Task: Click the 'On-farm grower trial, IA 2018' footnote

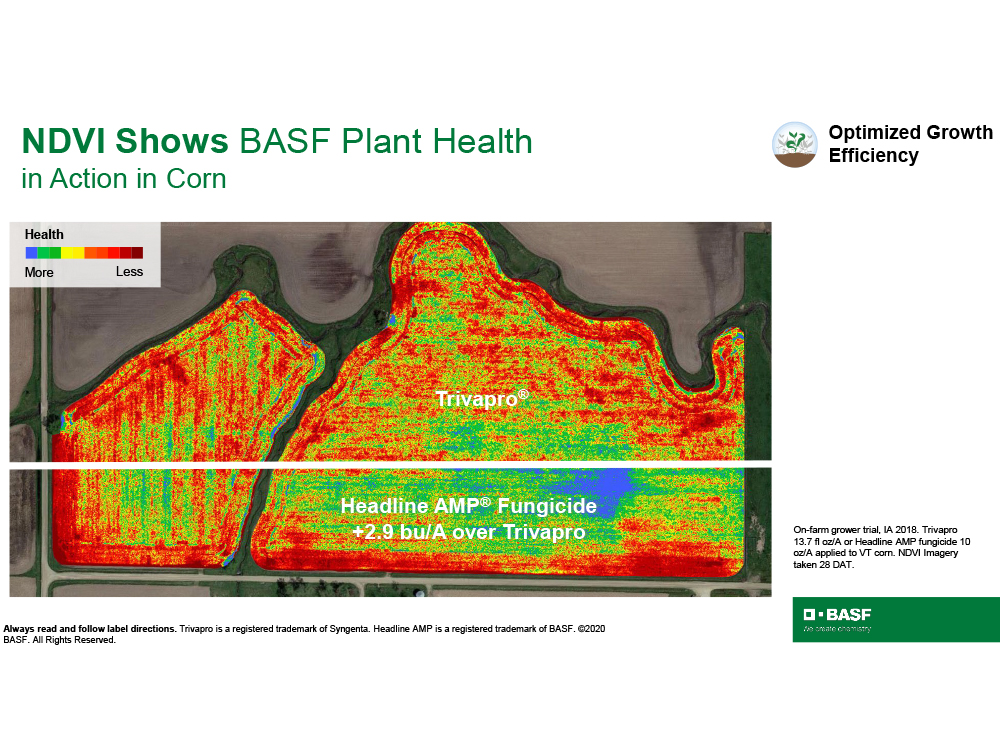Action: (882, 547)
